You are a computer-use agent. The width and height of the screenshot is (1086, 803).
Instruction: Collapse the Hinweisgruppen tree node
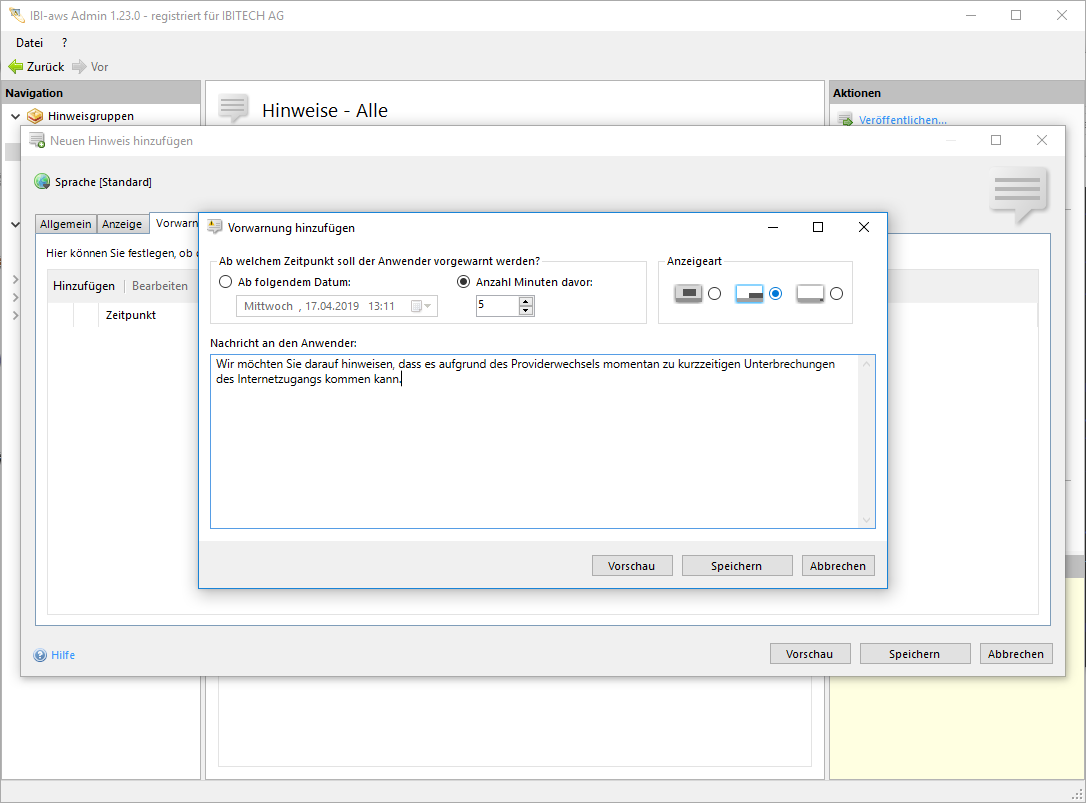tap(15, 116)
